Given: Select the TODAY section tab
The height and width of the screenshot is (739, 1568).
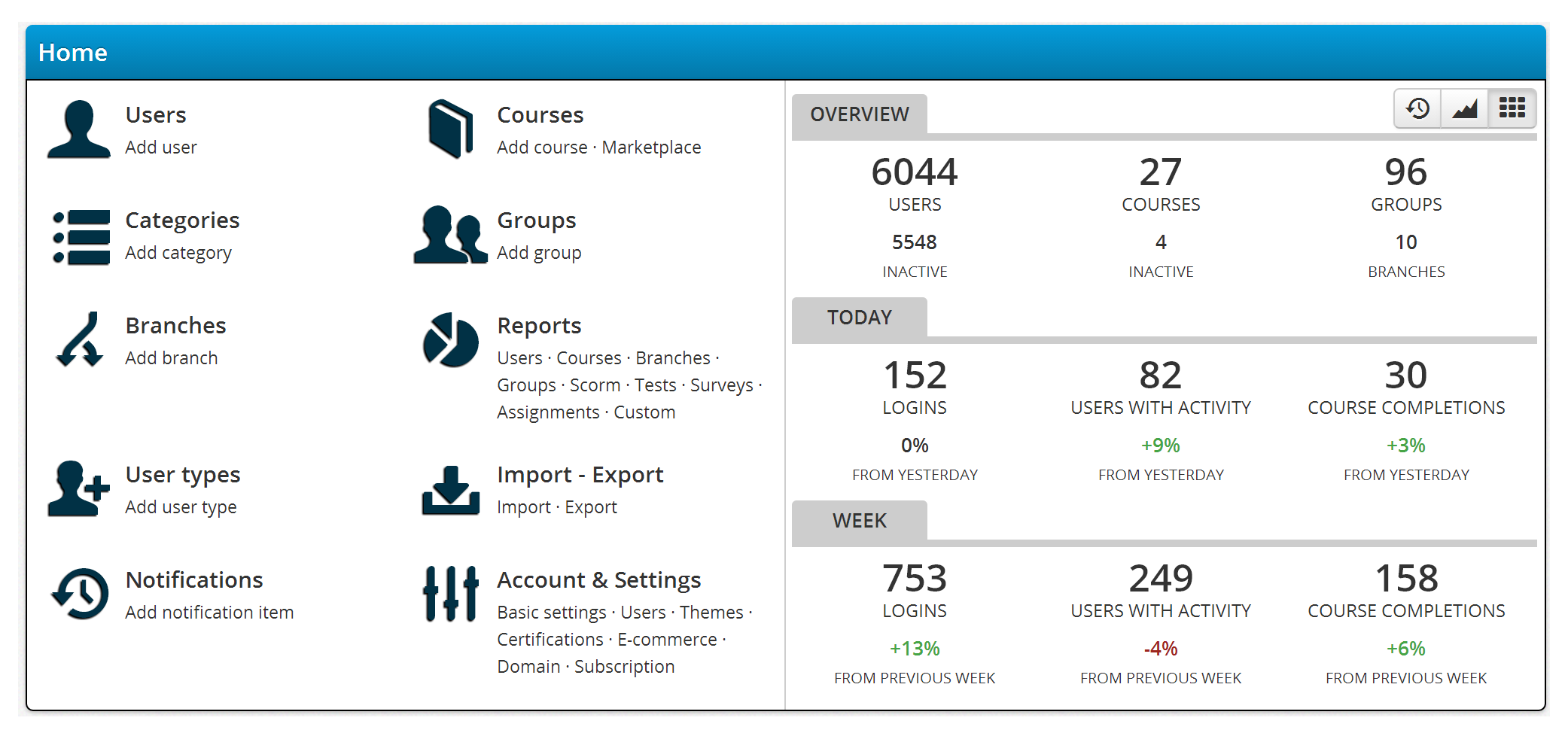Looking at the screenshot, I should point(860,318).
